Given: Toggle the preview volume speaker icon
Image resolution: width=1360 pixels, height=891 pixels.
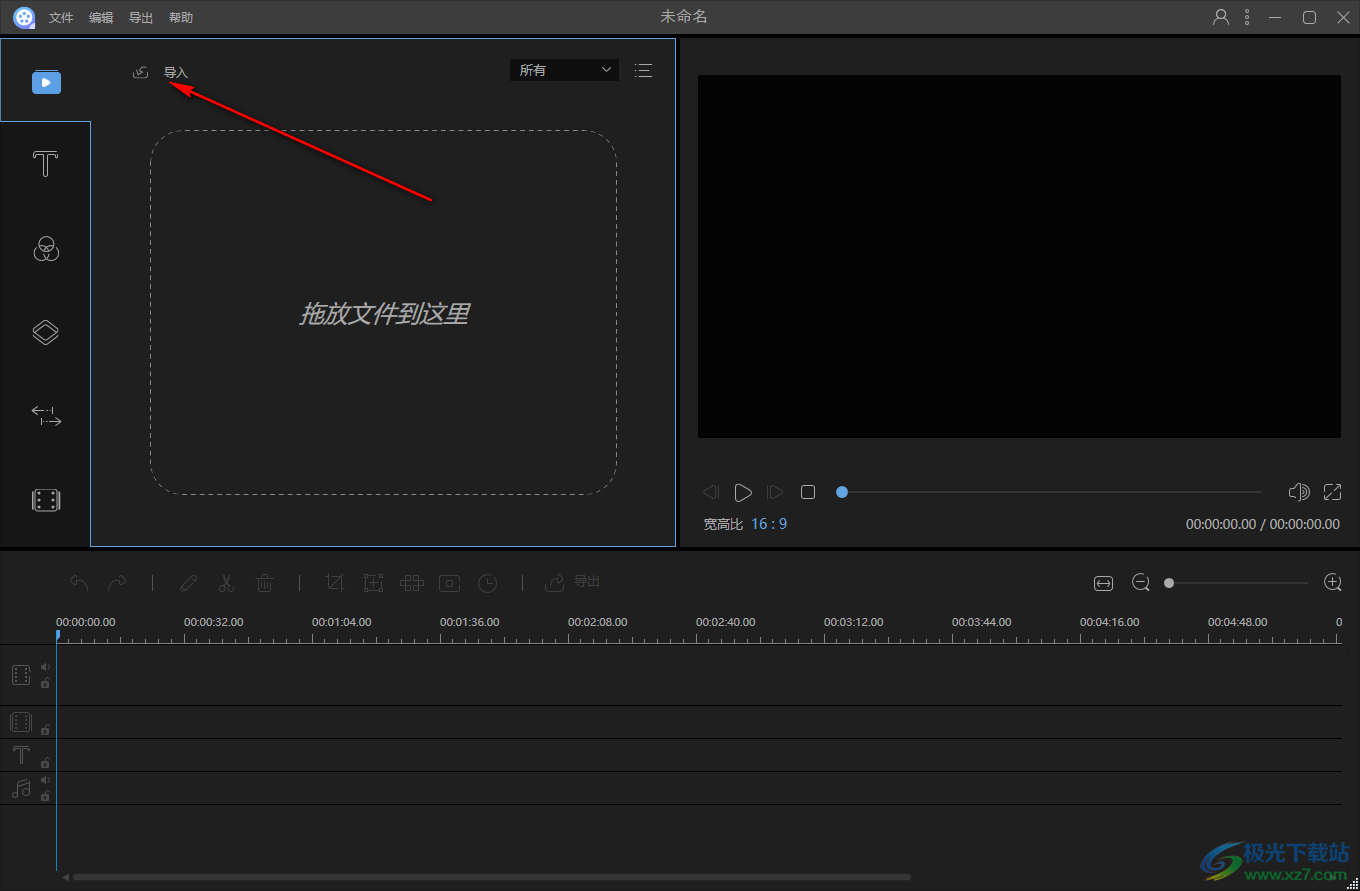Looking at the screenshot, I should pos(1299,492).
